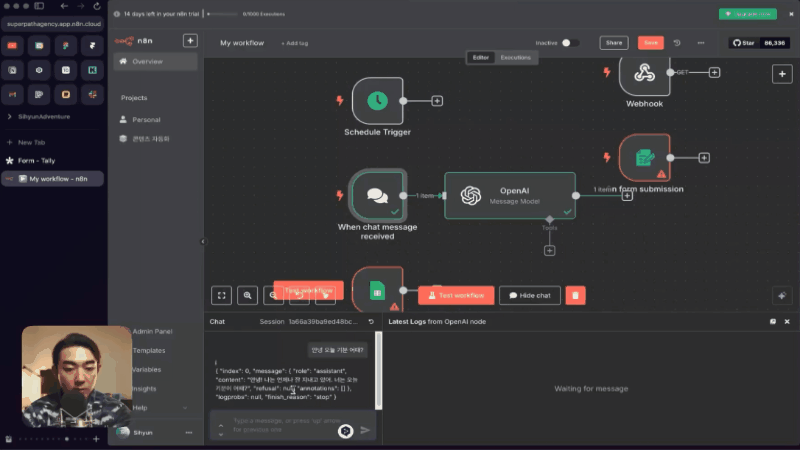
Task: Collapse the n8n sidebar arrow
Action: [x=203, y=241]
